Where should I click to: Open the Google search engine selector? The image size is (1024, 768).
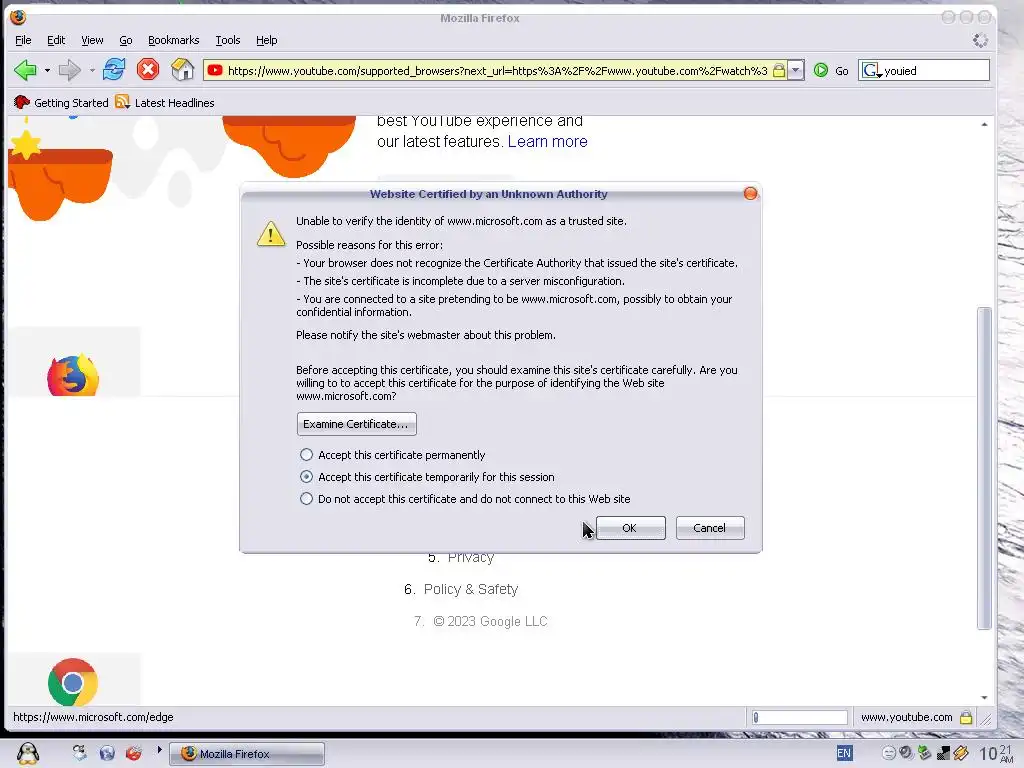pyautogui.click(x=871, y=71)
